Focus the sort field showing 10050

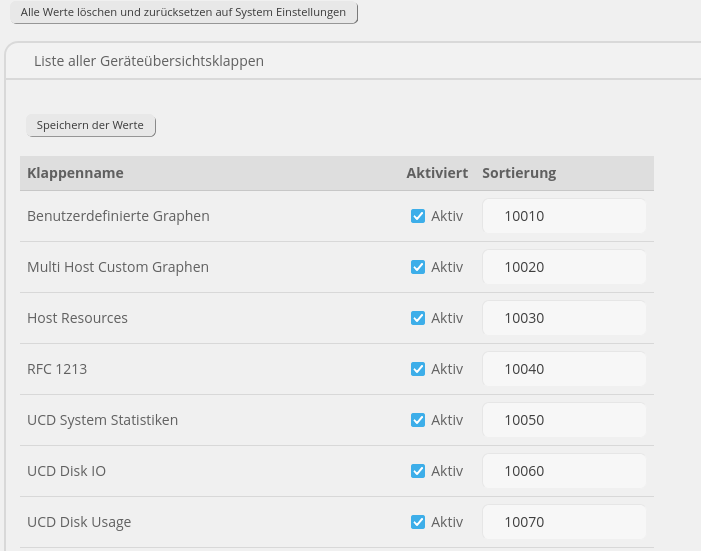[x=564, y=420]
